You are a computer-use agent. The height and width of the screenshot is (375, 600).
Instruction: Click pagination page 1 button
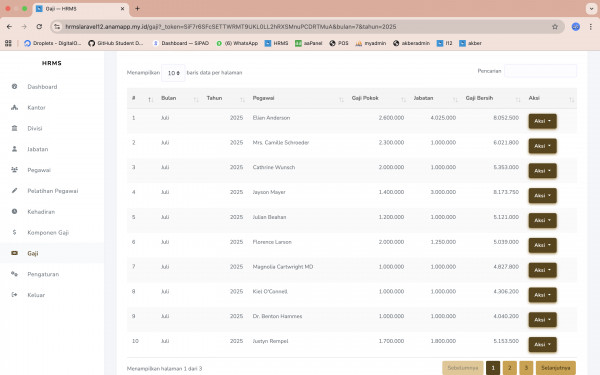493,368
